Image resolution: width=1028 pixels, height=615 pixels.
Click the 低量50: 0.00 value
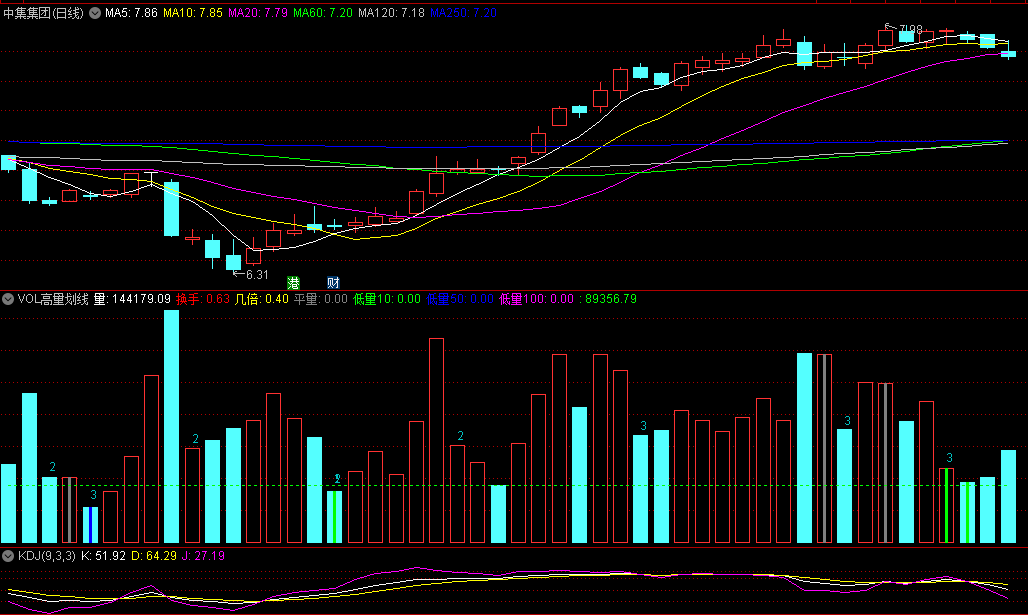click(x=460, y=299)
